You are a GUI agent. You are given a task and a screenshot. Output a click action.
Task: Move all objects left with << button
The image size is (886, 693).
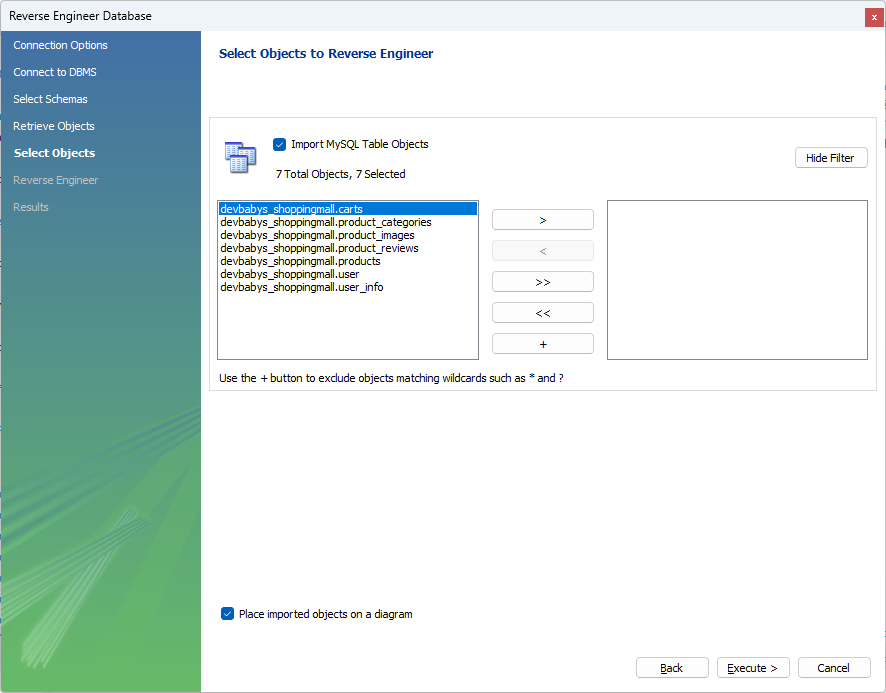[542, 313]
